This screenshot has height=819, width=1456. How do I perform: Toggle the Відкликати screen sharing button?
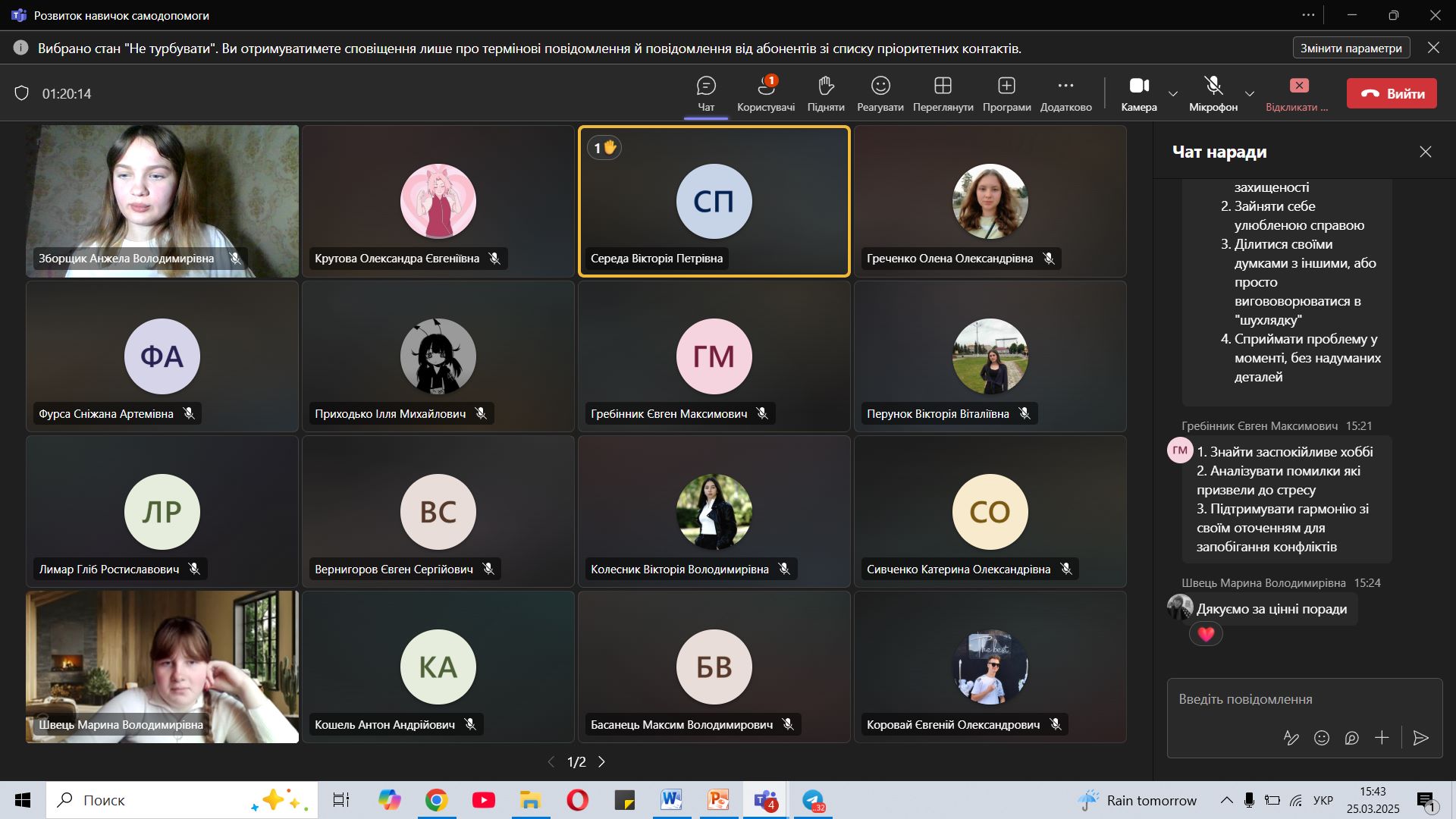1298,93
